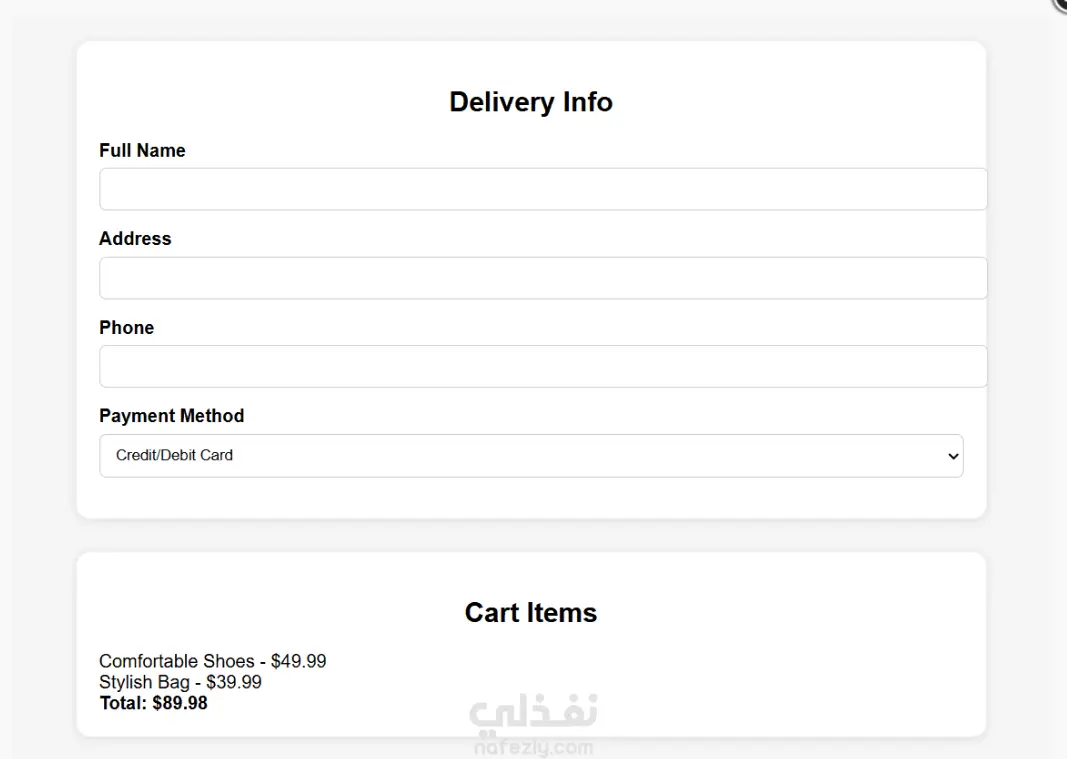1067x759 pixels.
Task: Click the $39.99 price in cart
Action: (234, 682)
